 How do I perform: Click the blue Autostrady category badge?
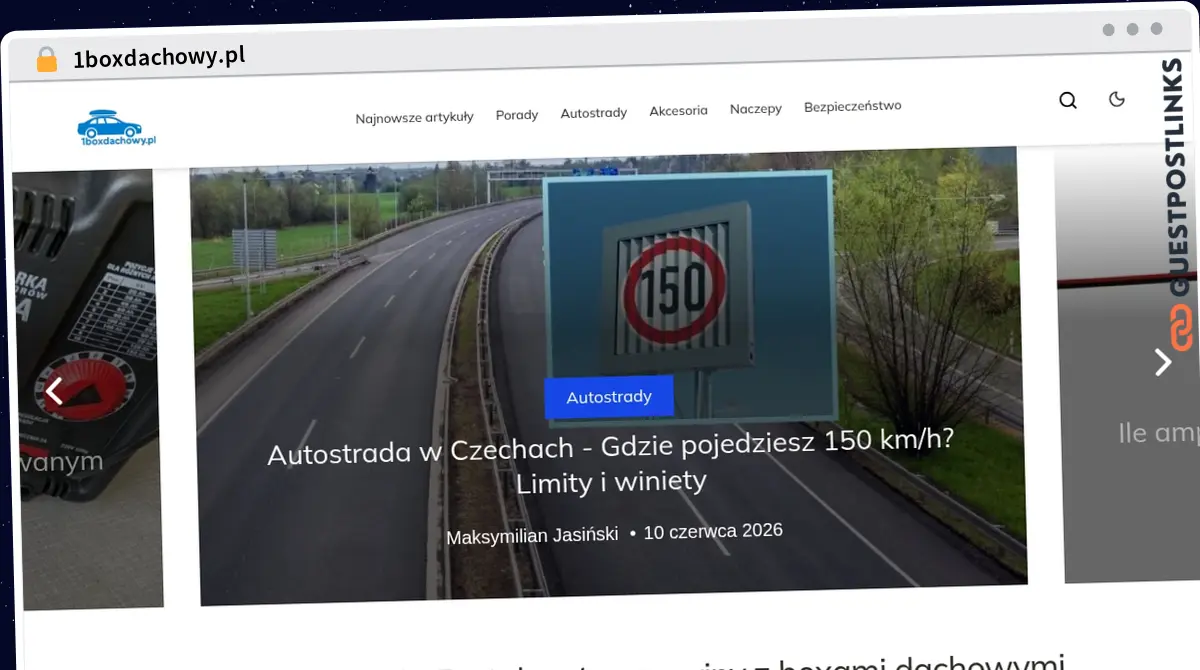tap(609, 397)
